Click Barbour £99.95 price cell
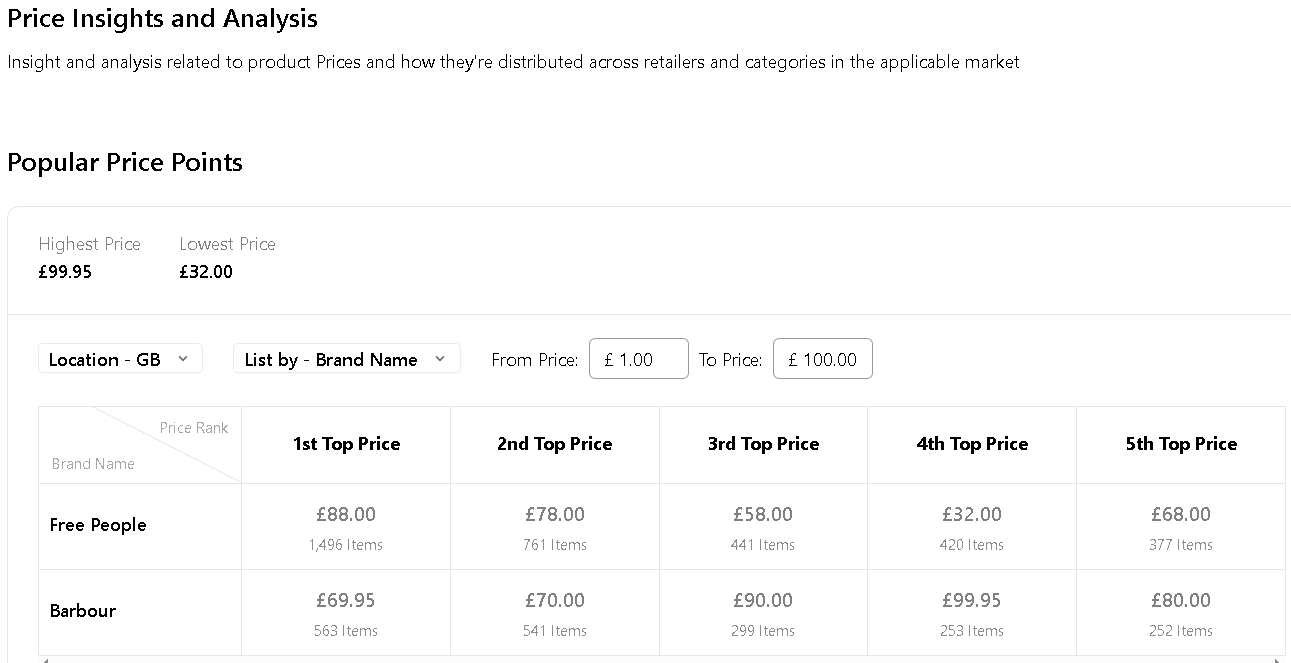This screenshot has height=663, width=1291. [x=972, y=613]
